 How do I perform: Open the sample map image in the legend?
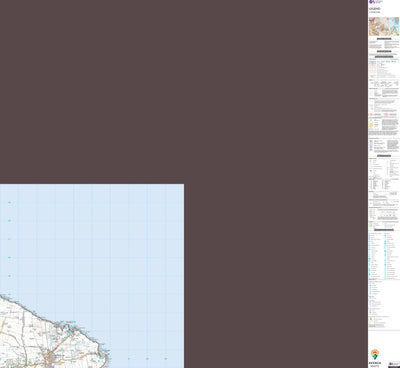pyautogui.click(x=384, y=26)
